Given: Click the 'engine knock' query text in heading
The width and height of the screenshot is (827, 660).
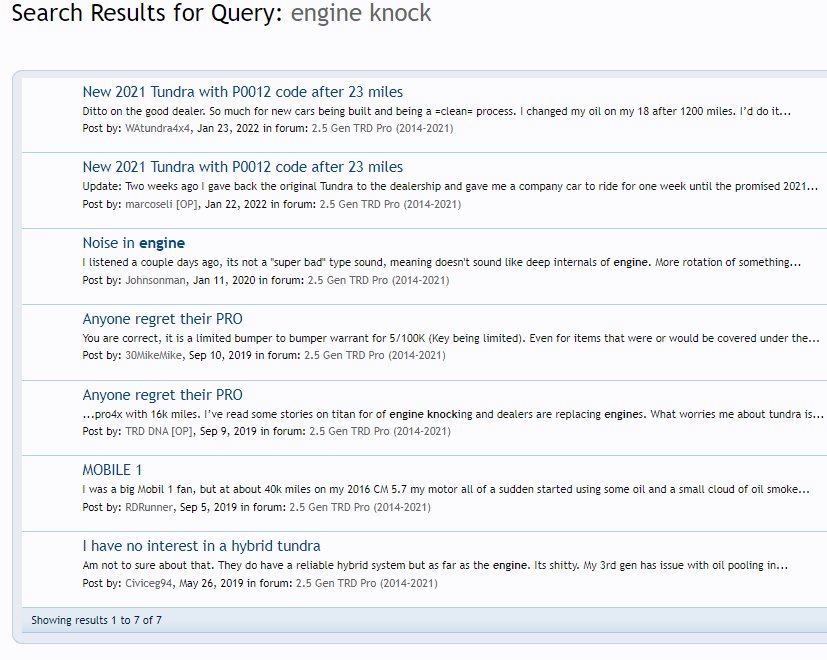Looking at the screenshot, I should point(361,13).
